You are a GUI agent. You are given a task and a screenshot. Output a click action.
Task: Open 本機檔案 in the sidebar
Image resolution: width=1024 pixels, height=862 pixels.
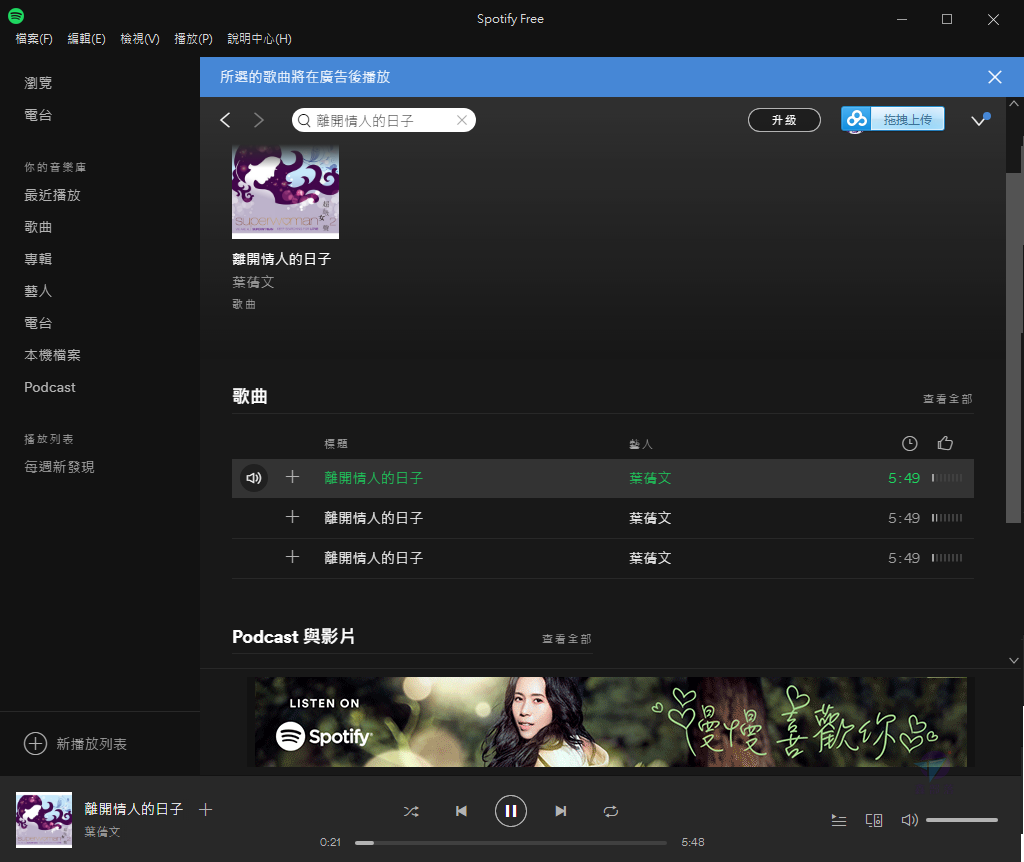click(x=52, y=355)
